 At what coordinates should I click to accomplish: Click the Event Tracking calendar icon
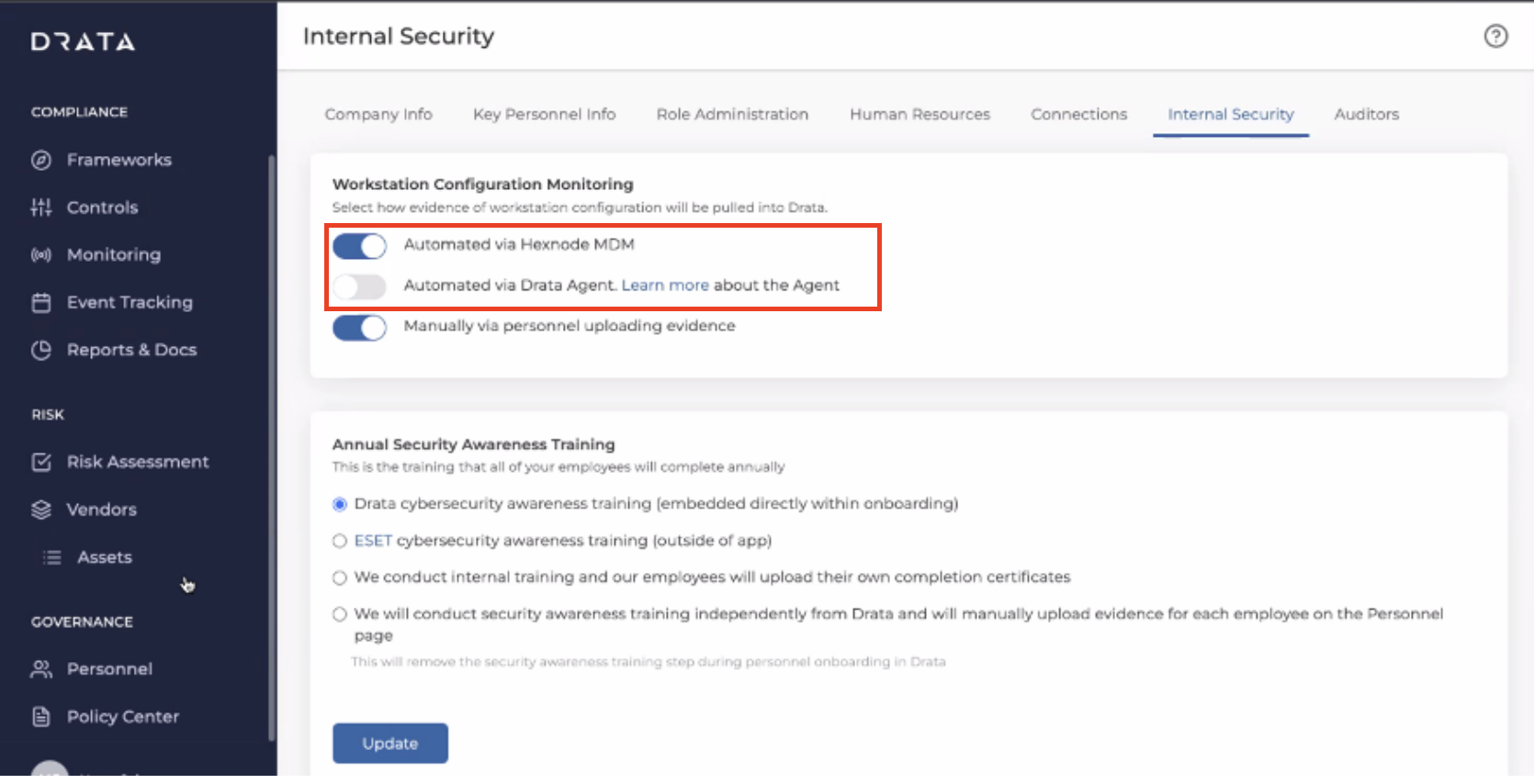click(41, 302)
